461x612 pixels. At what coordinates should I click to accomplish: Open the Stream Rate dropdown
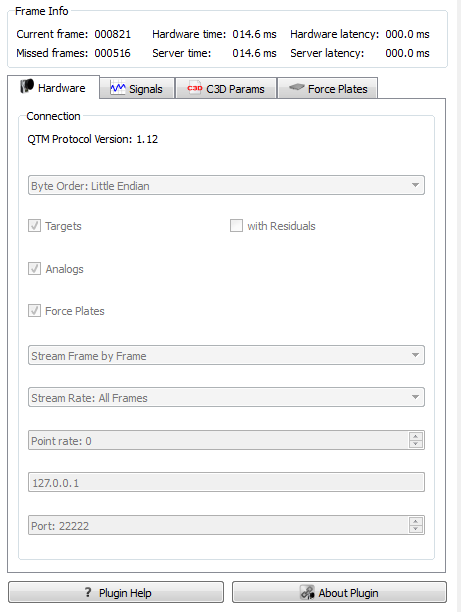pyautogui.click(x=226, y=397)
